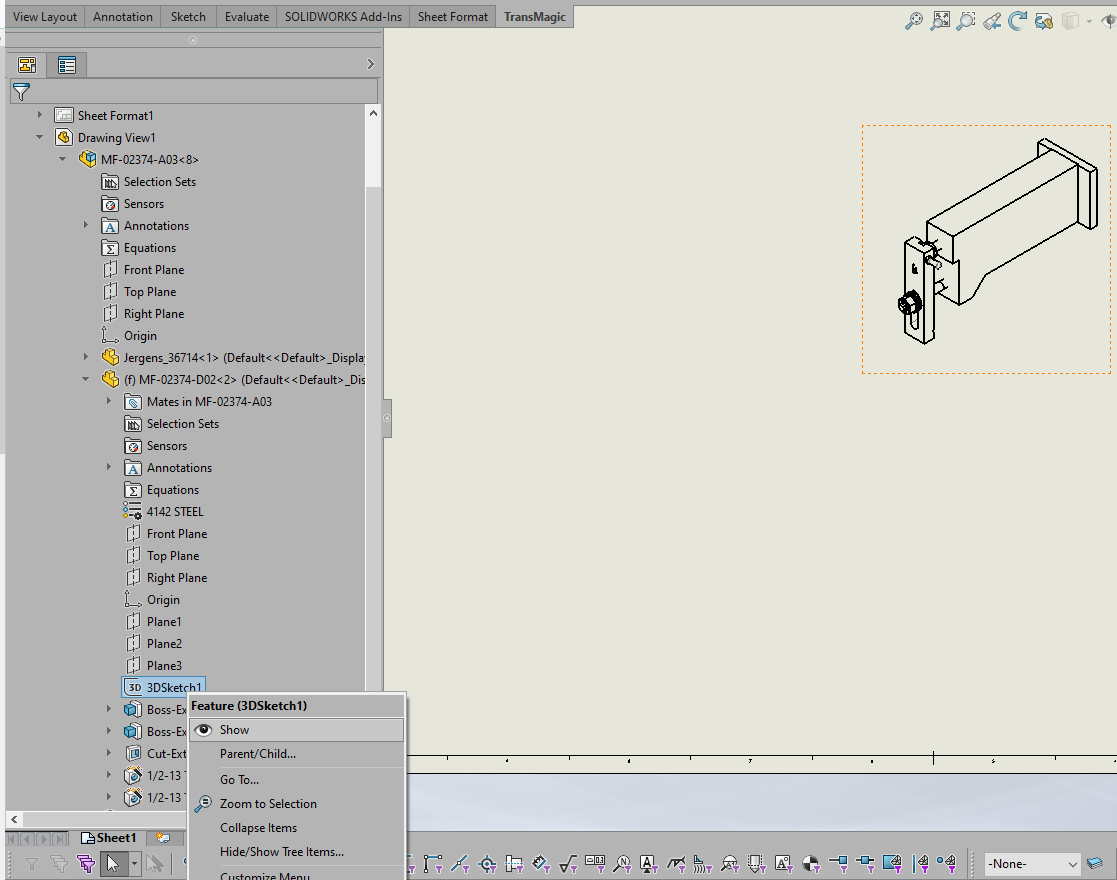Toggle the Filter Datum Targets icon
1117x880 pixels.
click(x=729, y=864)
